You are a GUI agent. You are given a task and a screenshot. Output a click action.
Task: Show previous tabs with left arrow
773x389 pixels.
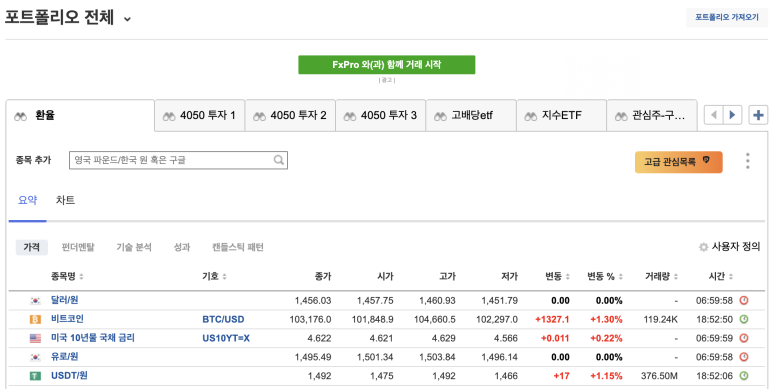click(x=713, y=115)
